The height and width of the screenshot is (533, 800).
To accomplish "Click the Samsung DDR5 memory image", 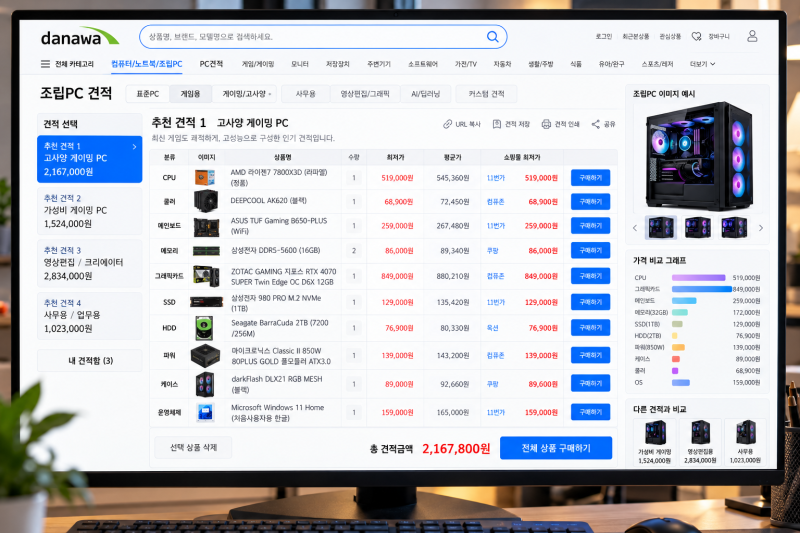I will tap(206, 251).
